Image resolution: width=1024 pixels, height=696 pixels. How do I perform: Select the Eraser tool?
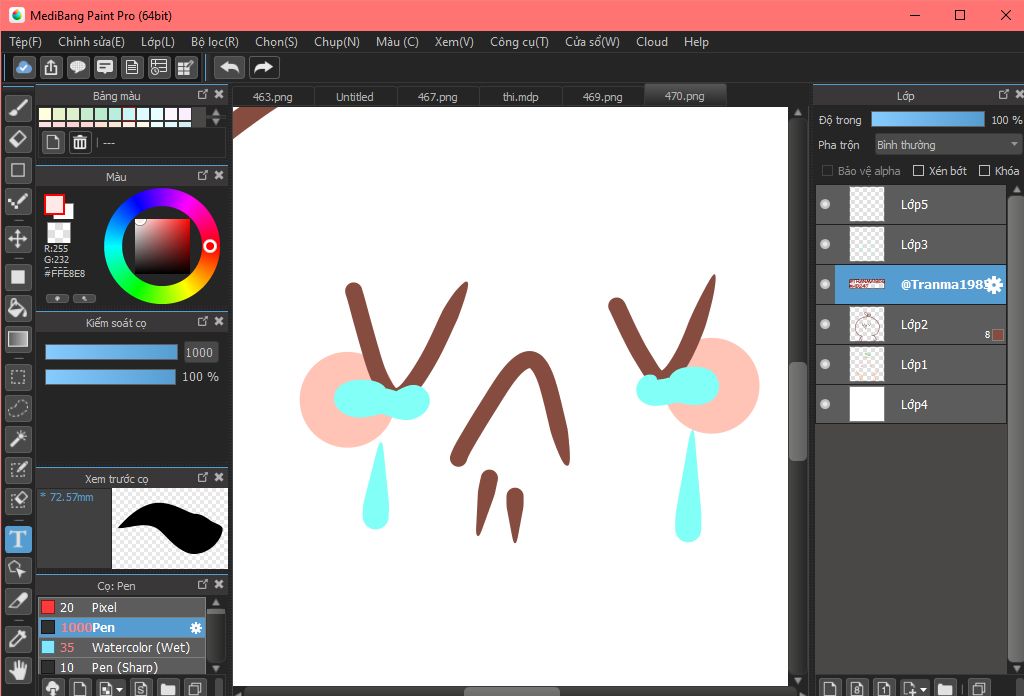click(x=18, y=138)
